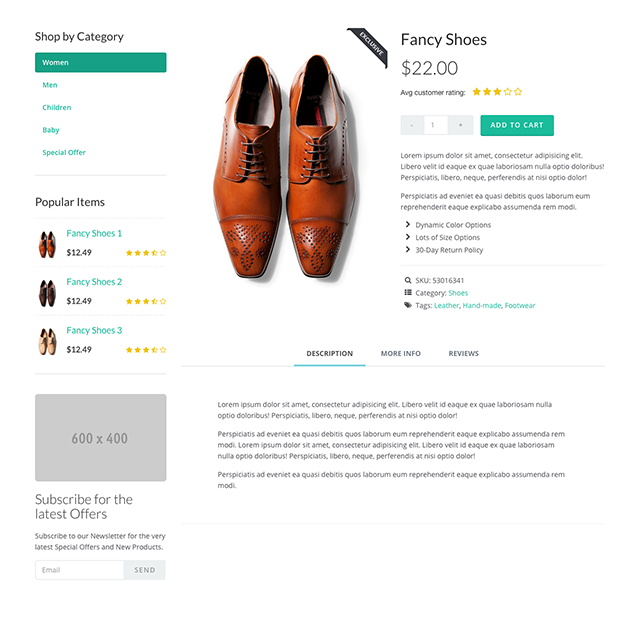
Task: Click the Category list icon
Action: click(x=407, y=292)
